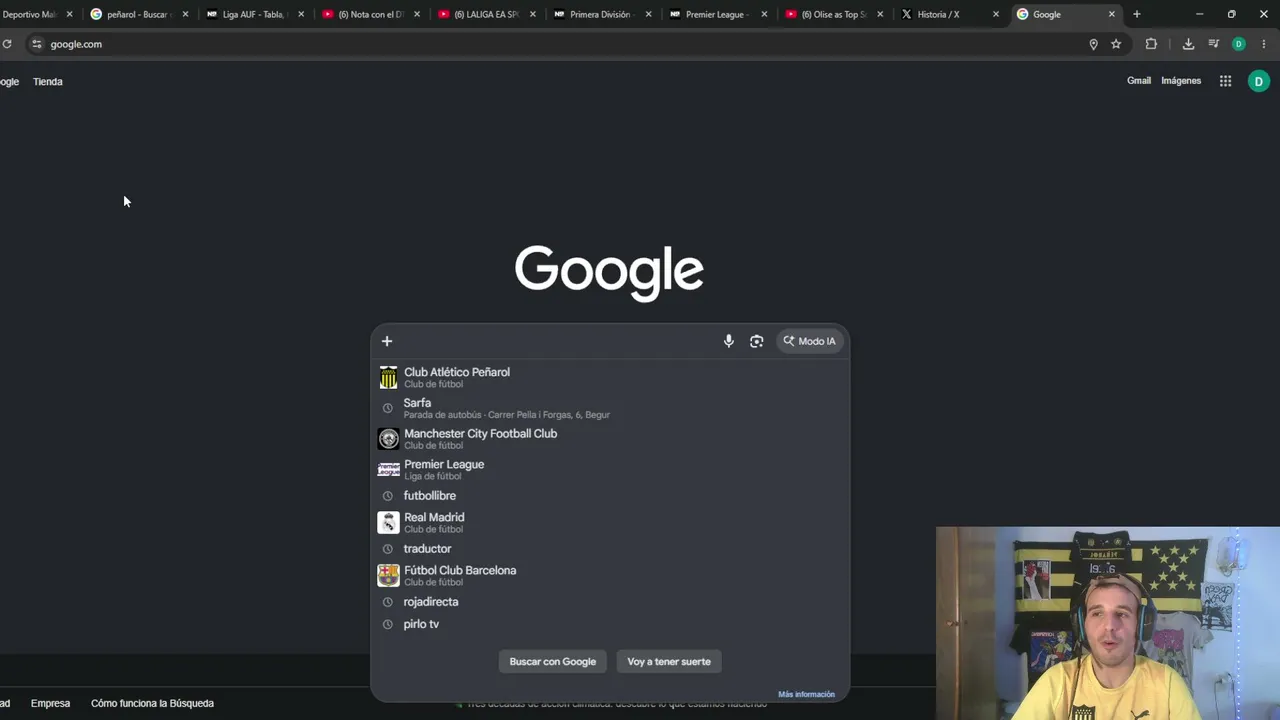1280x720 pixels.
Task: Click 'Voy a tener suerte' button
Action: 669,661
